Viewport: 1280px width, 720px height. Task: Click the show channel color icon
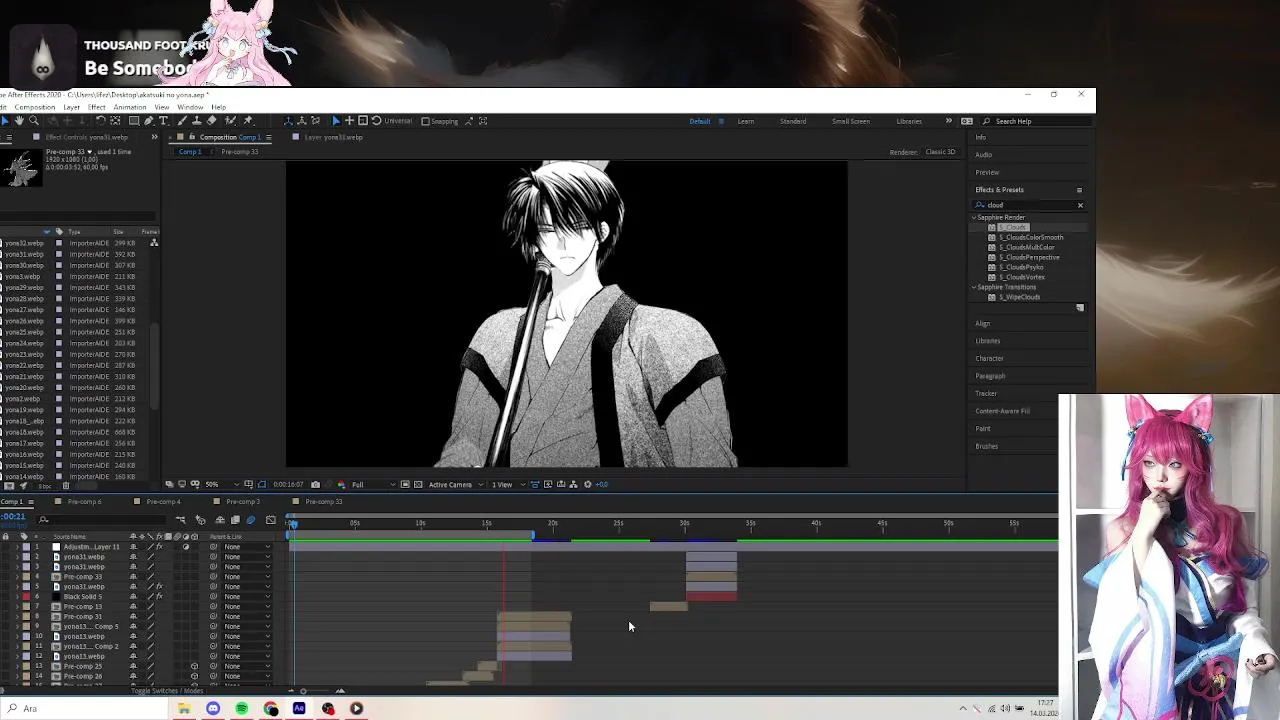coord(341,484)
